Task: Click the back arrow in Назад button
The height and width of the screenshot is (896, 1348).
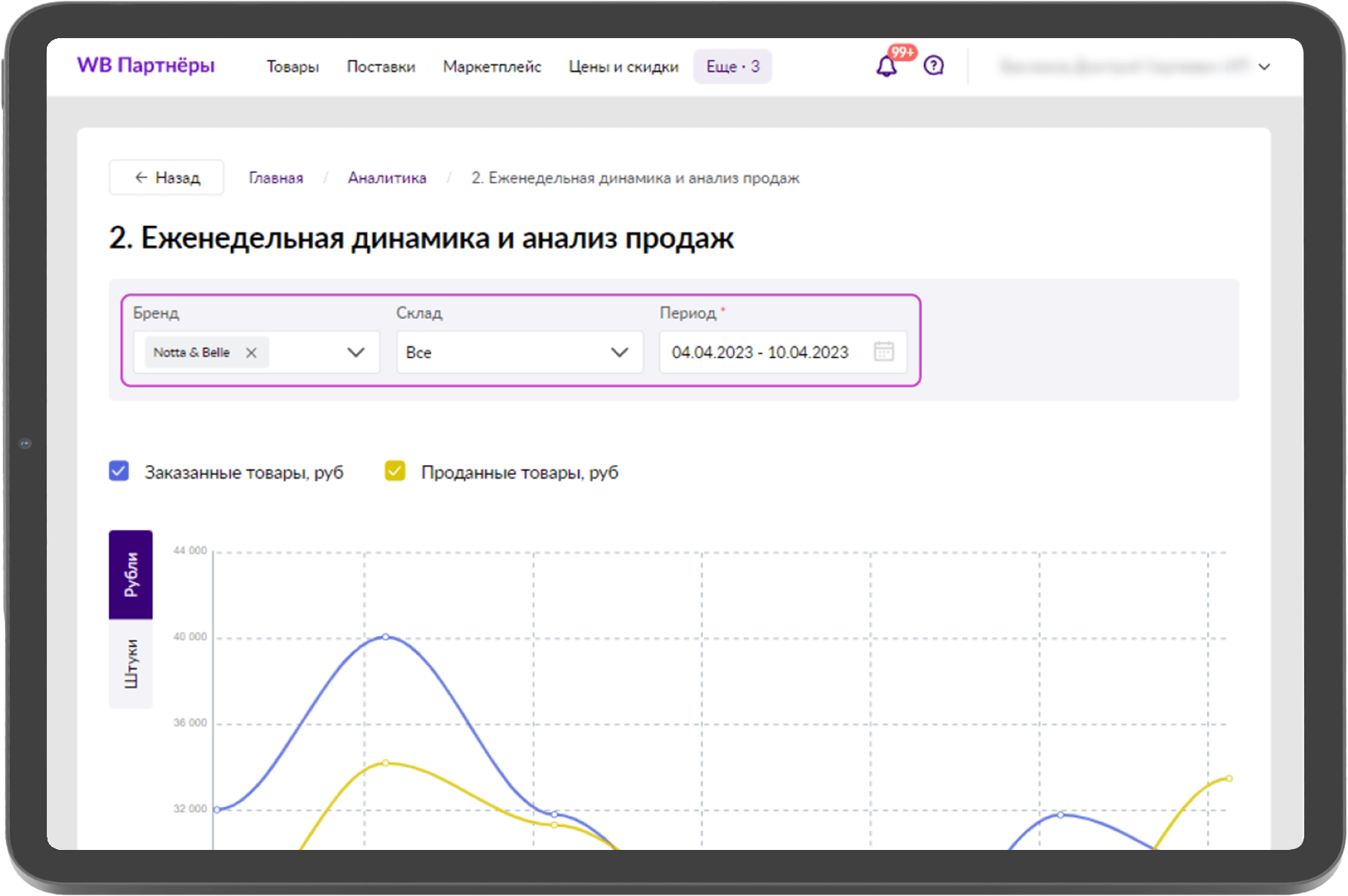Action: click(x=140, y=177)
